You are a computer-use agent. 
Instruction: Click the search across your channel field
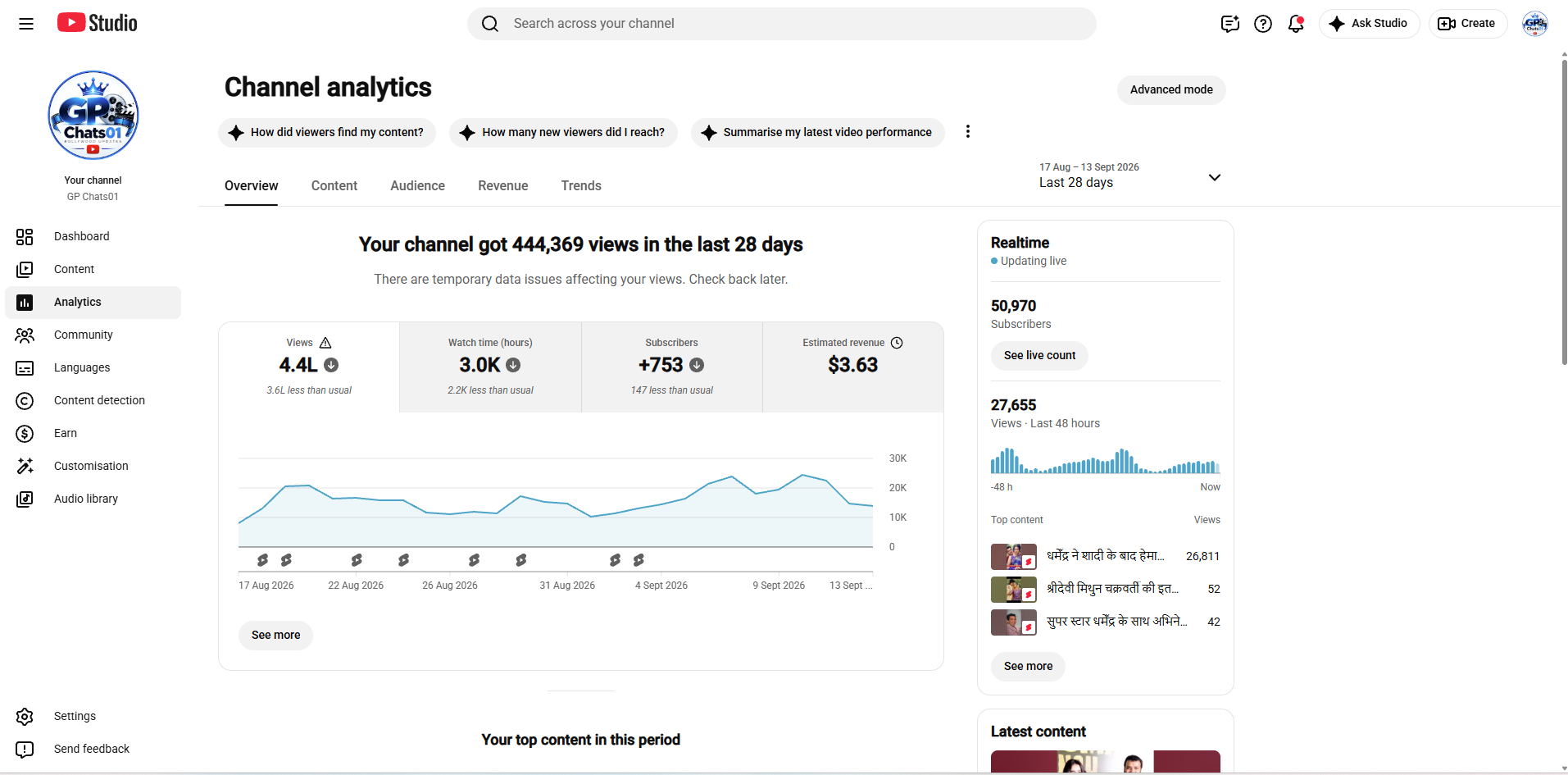click(781, 24)
